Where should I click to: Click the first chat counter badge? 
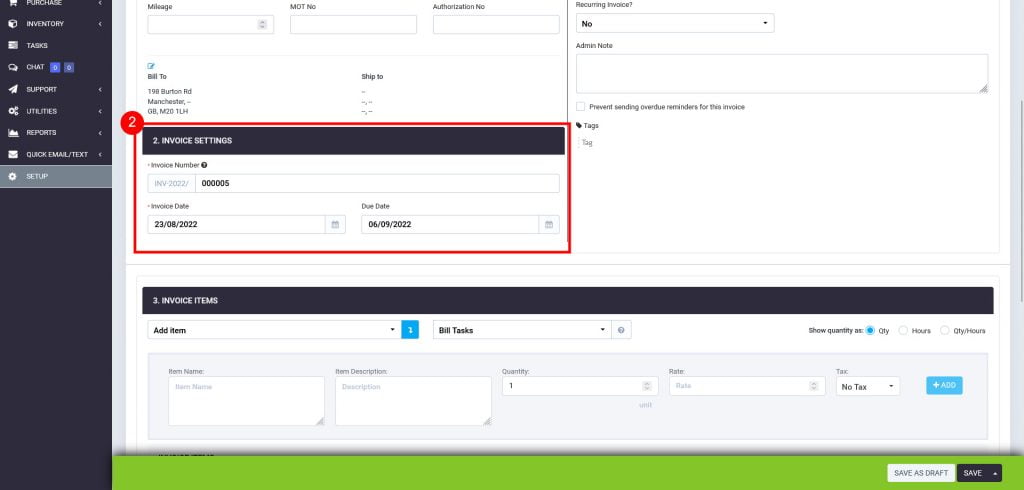click(55, 67)
